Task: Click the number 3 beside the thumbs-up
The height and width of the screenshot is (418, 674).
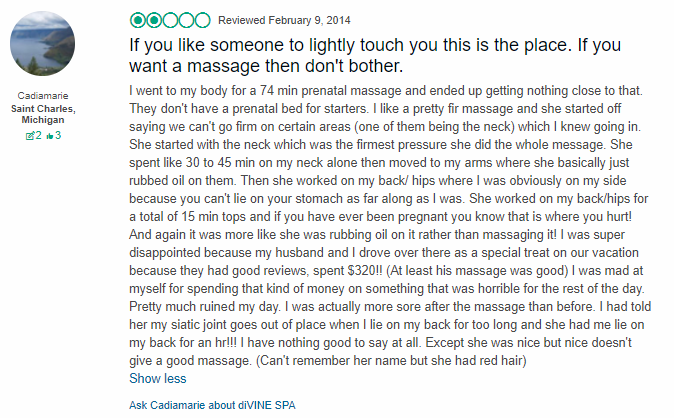Action: coord(58,135)
